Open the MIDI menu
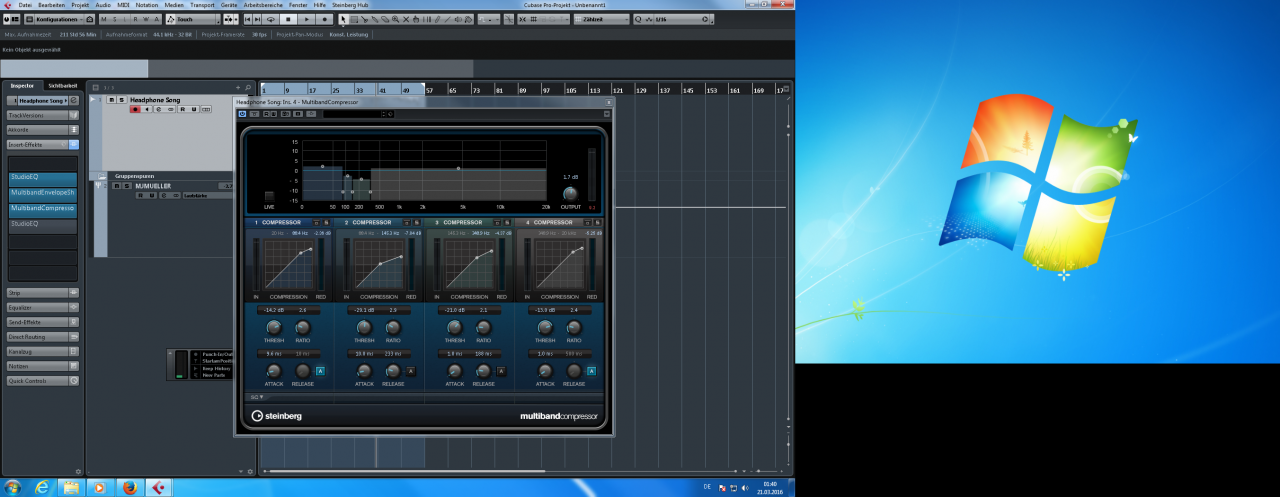This screenshot has height=497, width=1280. (124, 5)
